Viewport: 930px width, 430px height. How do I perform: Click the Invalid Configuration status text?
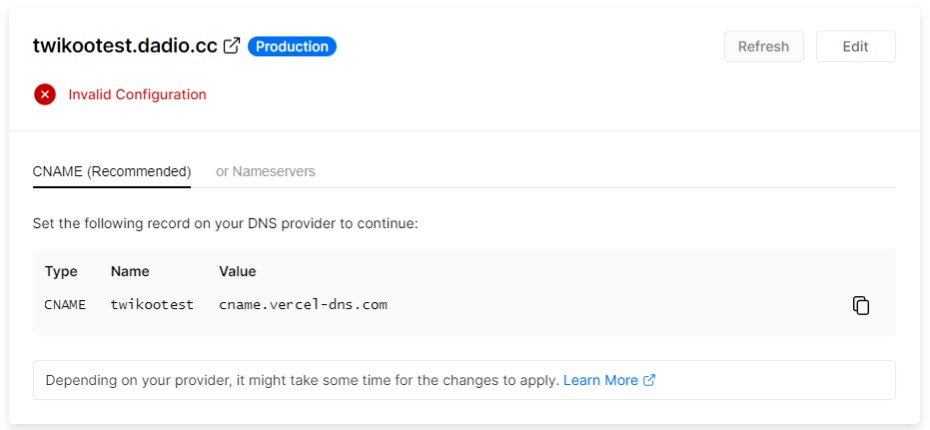(x=137, y=95)
